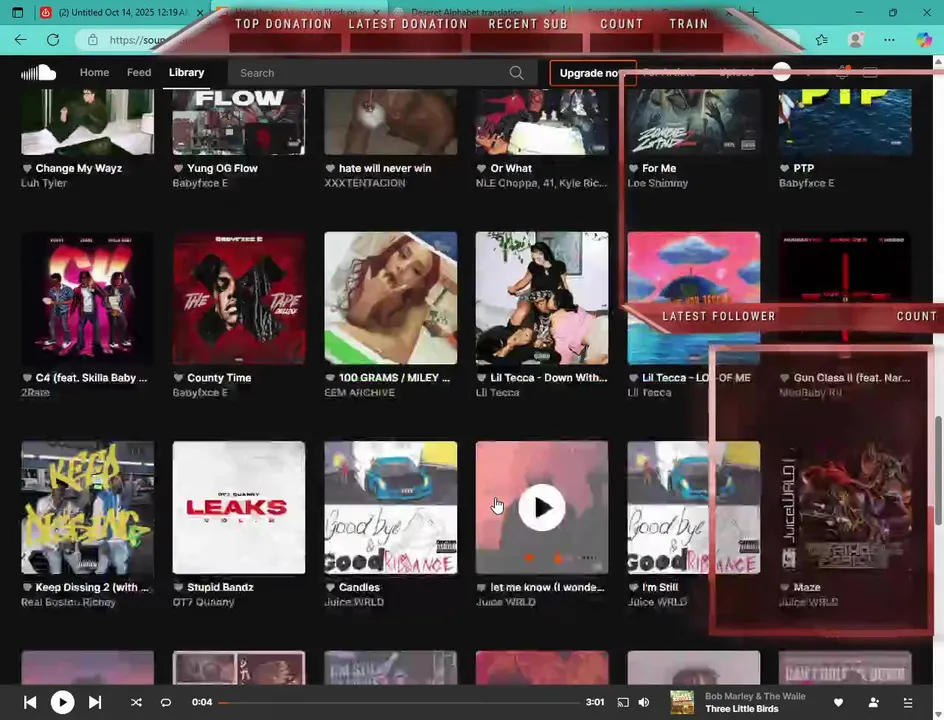
Task: Open LEAKS Stupid Bandz artwork
Action: pos(239,507)
